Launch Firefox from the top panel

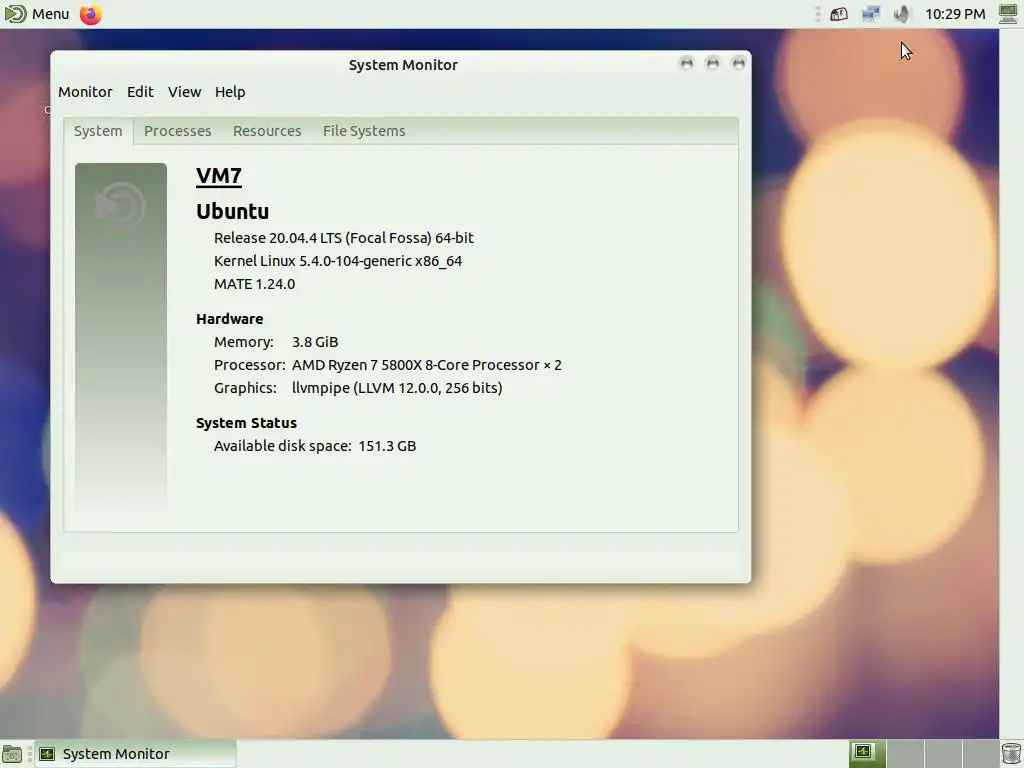click(x=91, y=14)
